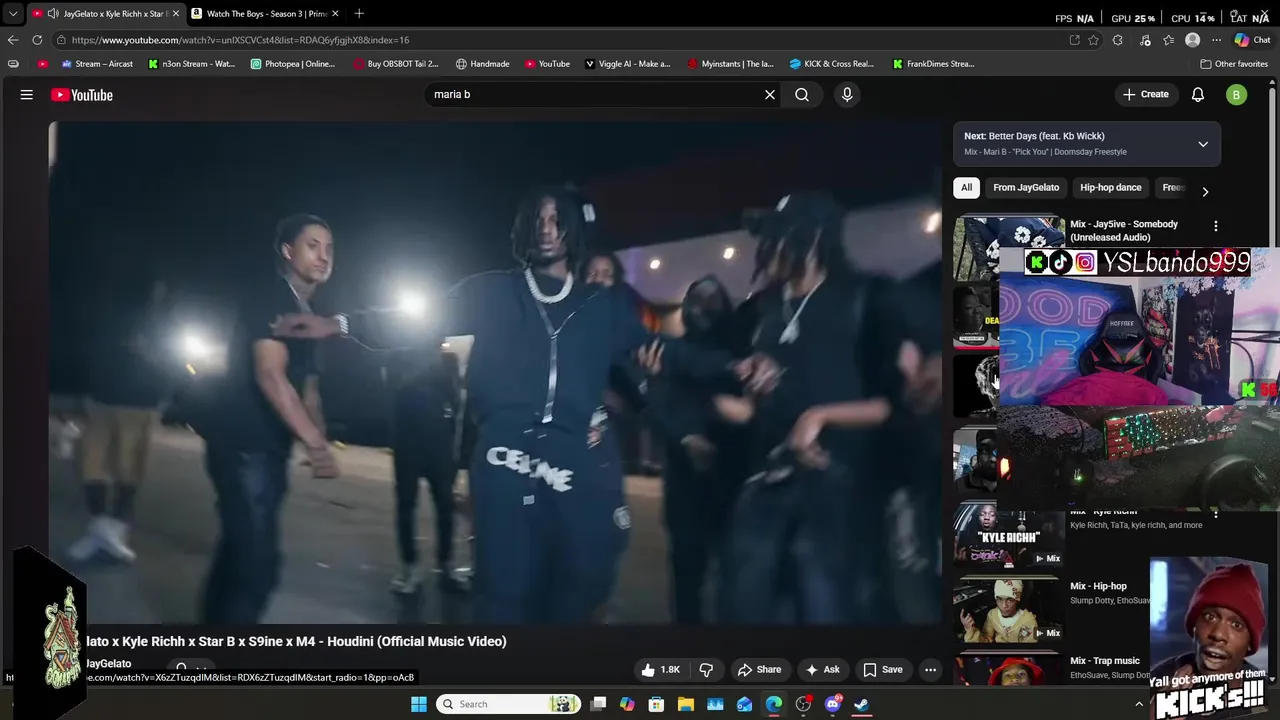The height and width of the screenshot is (720, 1280).
Task: Expand the Next up playlist panel
Action: pyautogui.click(x=1203, y=144)
